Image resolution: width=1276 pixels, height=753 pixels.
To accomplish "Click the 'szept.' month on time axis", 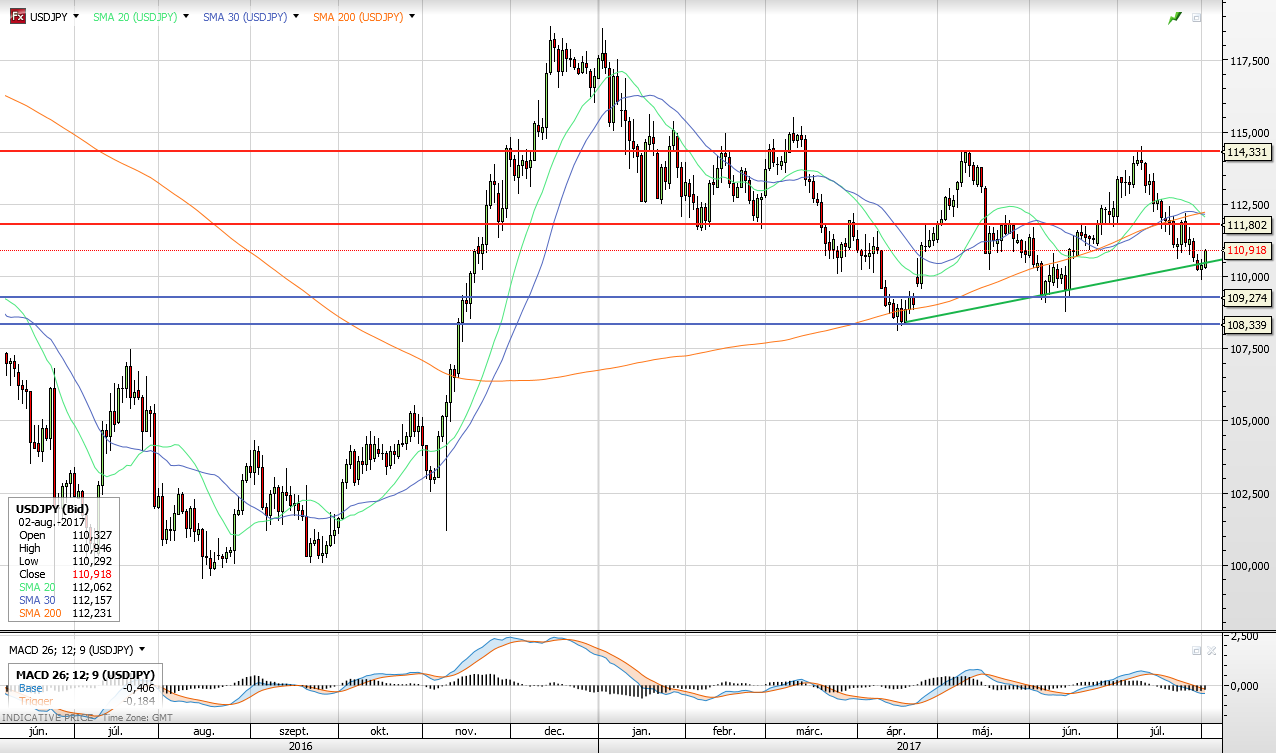I will (293, 731).
